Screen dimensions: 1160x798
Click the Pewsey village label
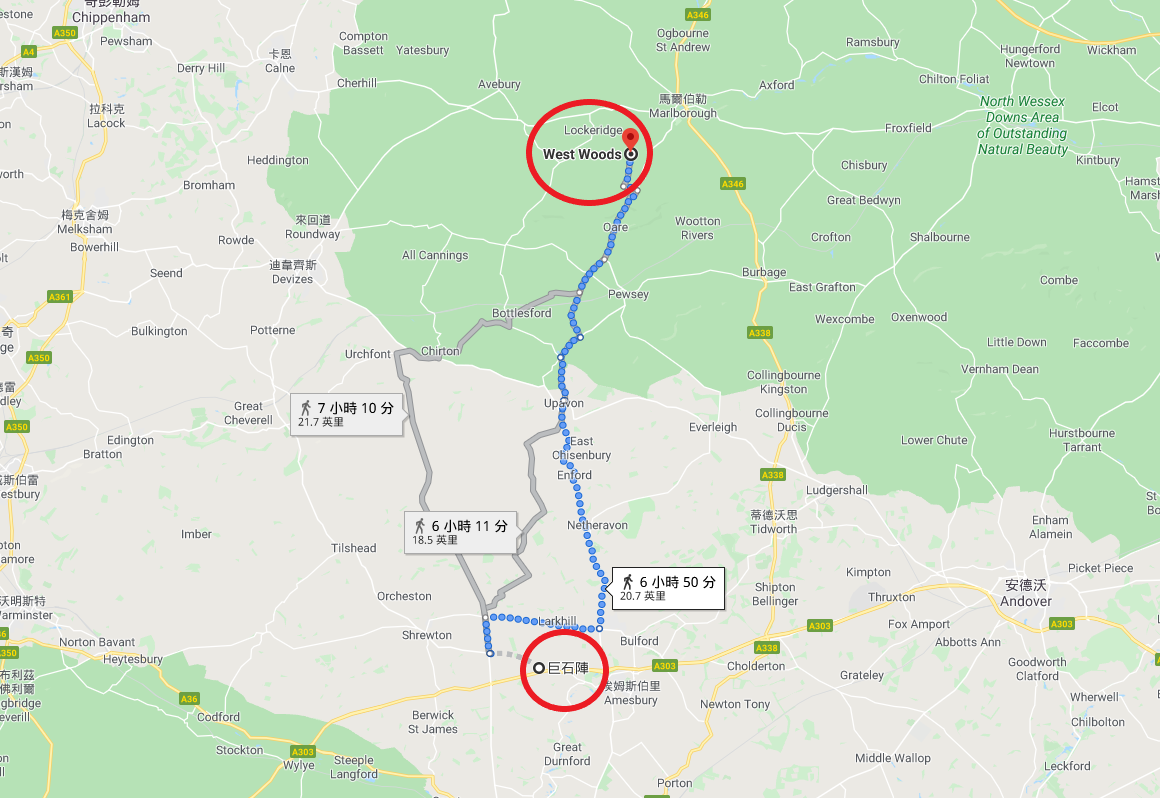pyautogui.click(x=628, y=294)
